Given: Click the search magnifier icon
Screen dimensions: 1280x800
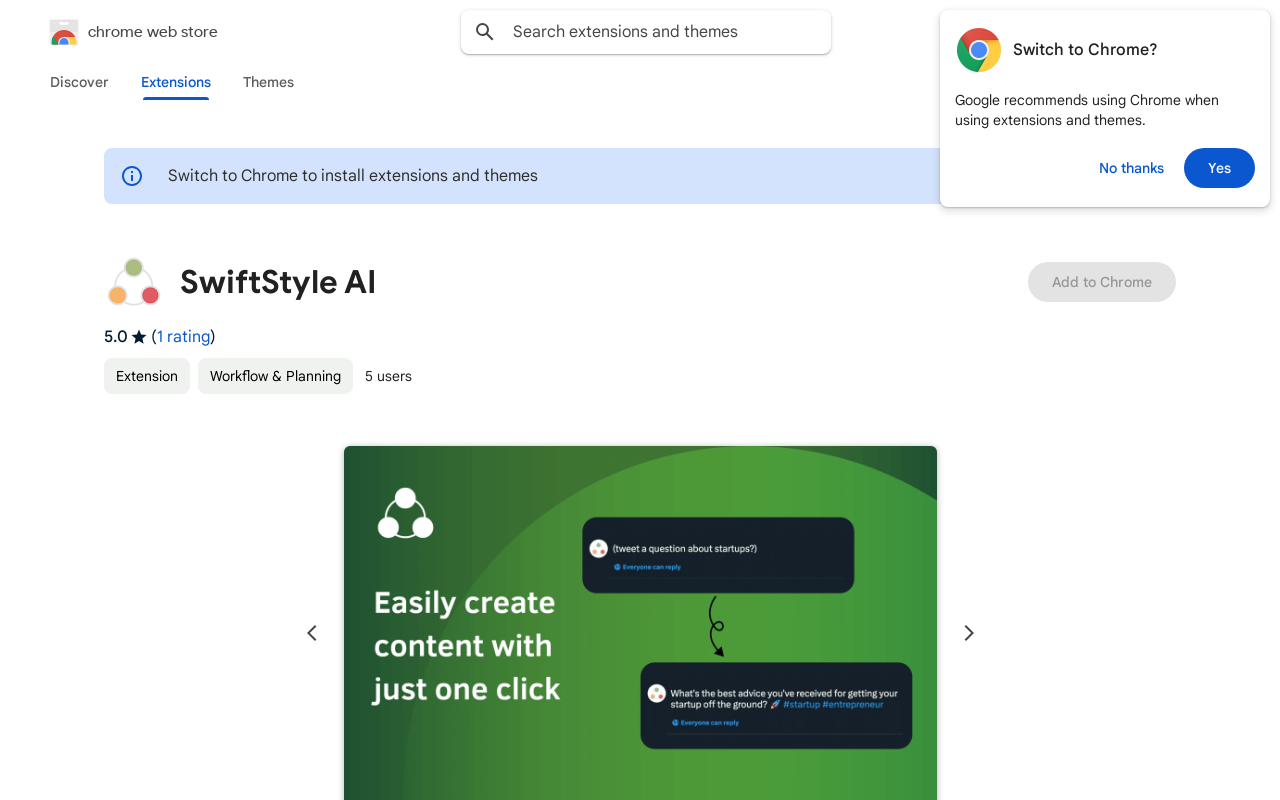Looking at the screenshot, I should [x=485, y=32].
